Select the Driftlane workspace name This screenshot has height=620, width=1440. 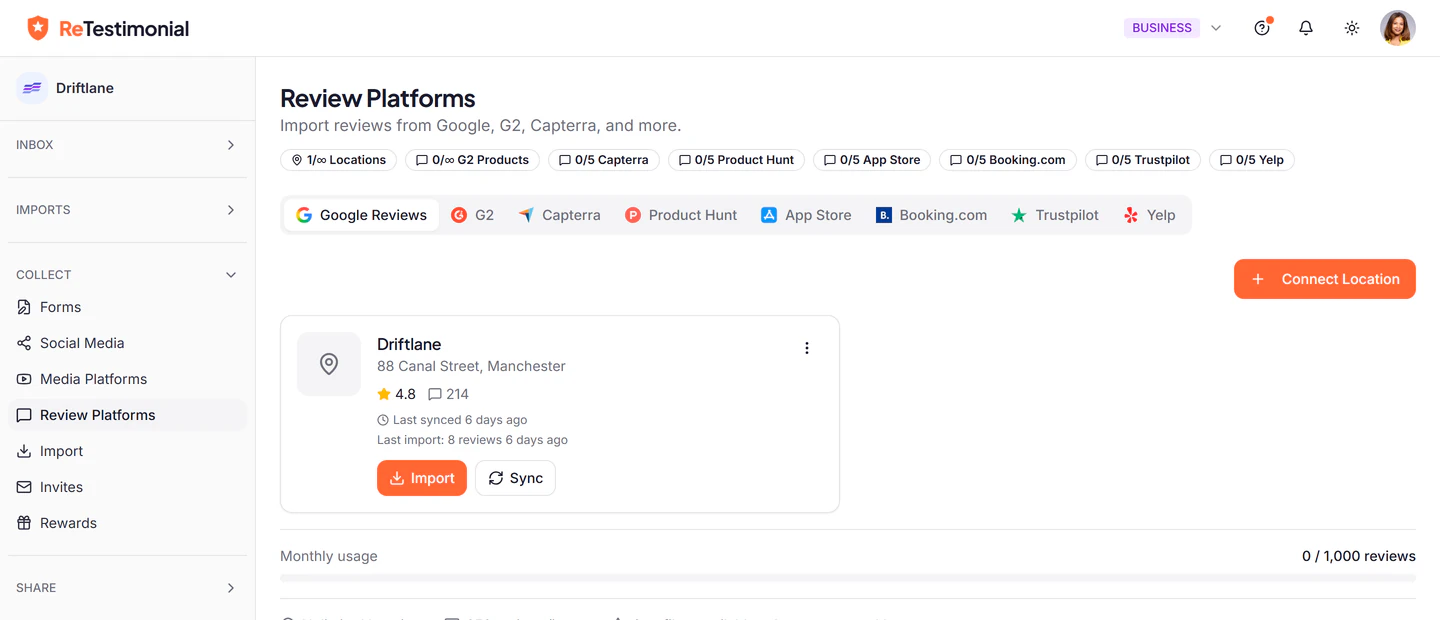(x=85, y=88)
